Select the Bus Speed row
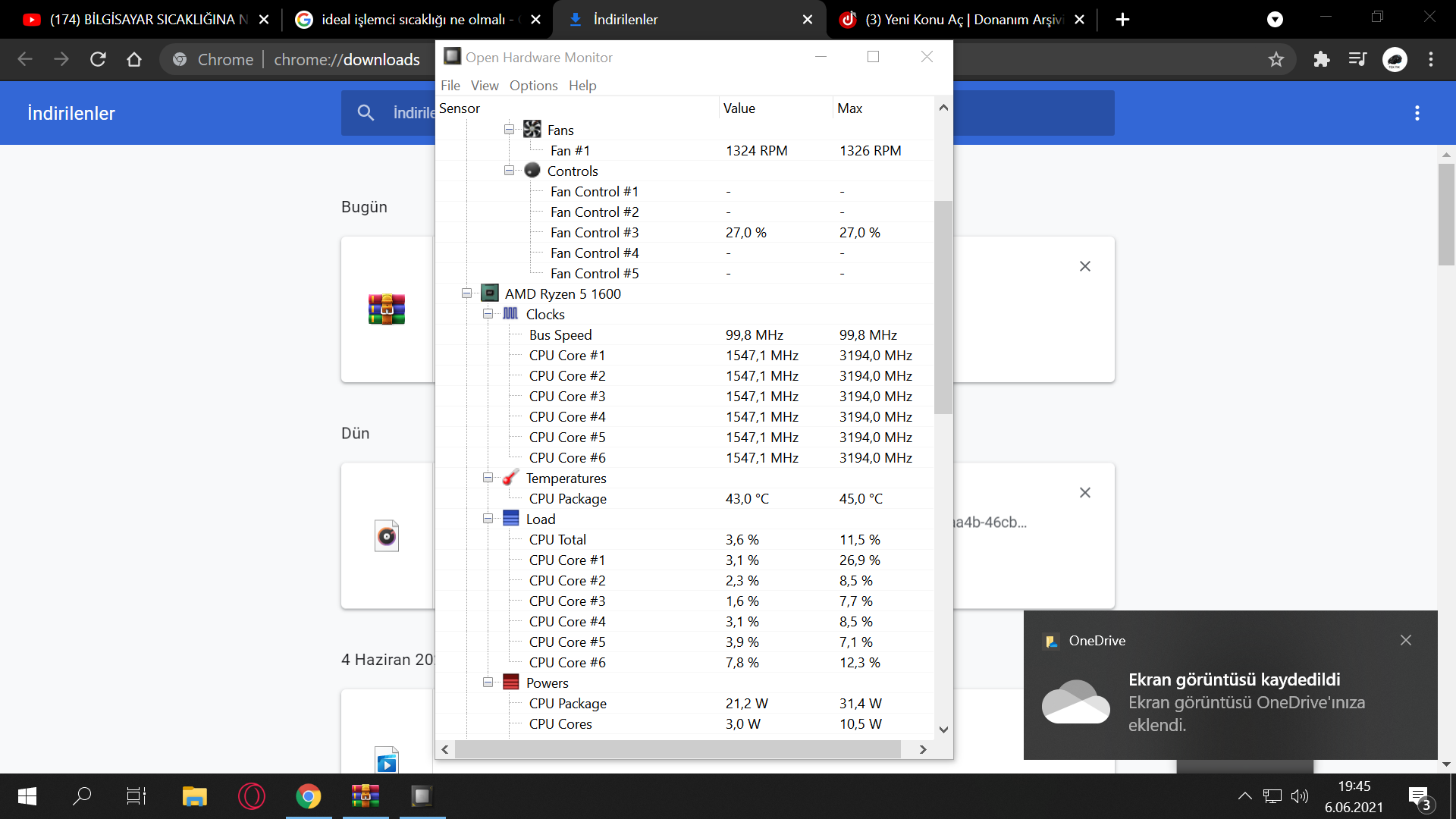Screen dimensions: 1456x819 click(x=685, y=334)
